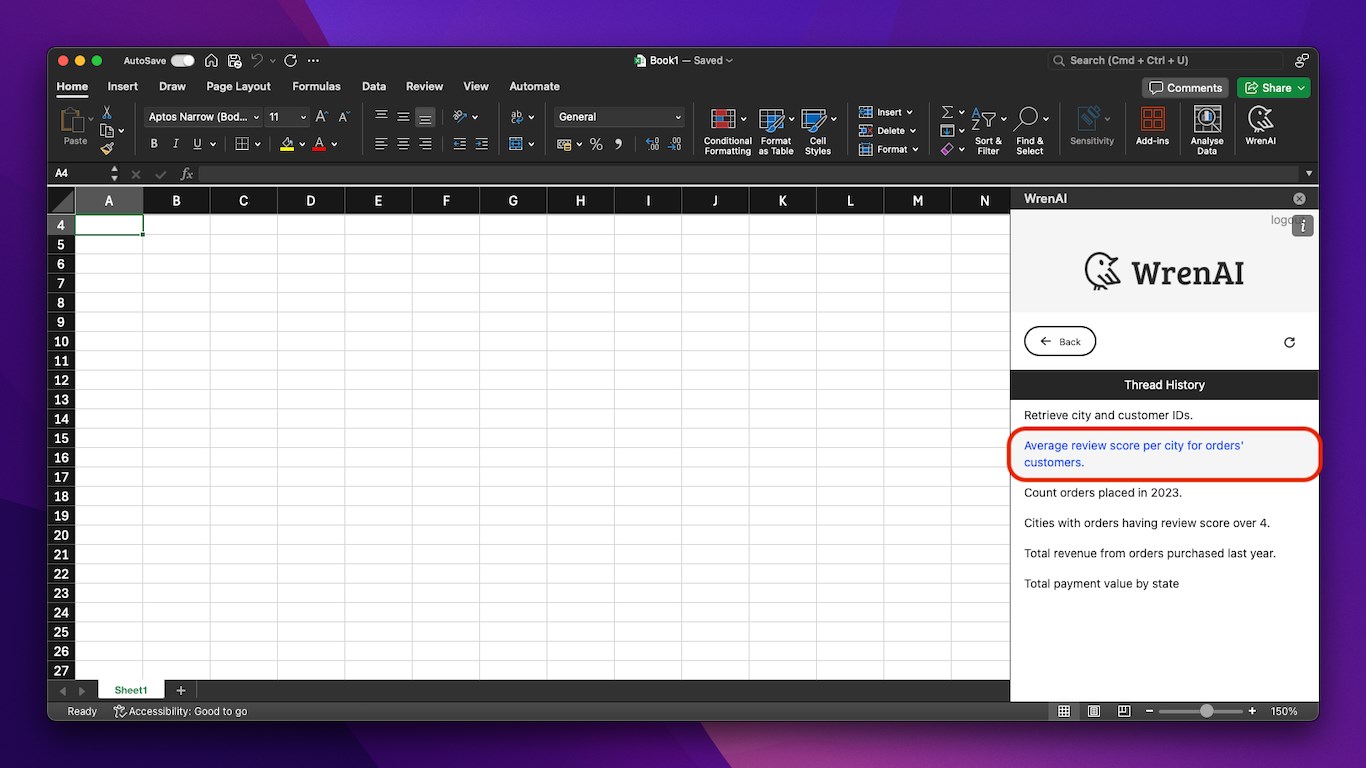The width and height of the screenshot is (1366, 768).
Task: Switch to the Insert ribbon tab
Action: pyautogui.click(x=123, y=87)
